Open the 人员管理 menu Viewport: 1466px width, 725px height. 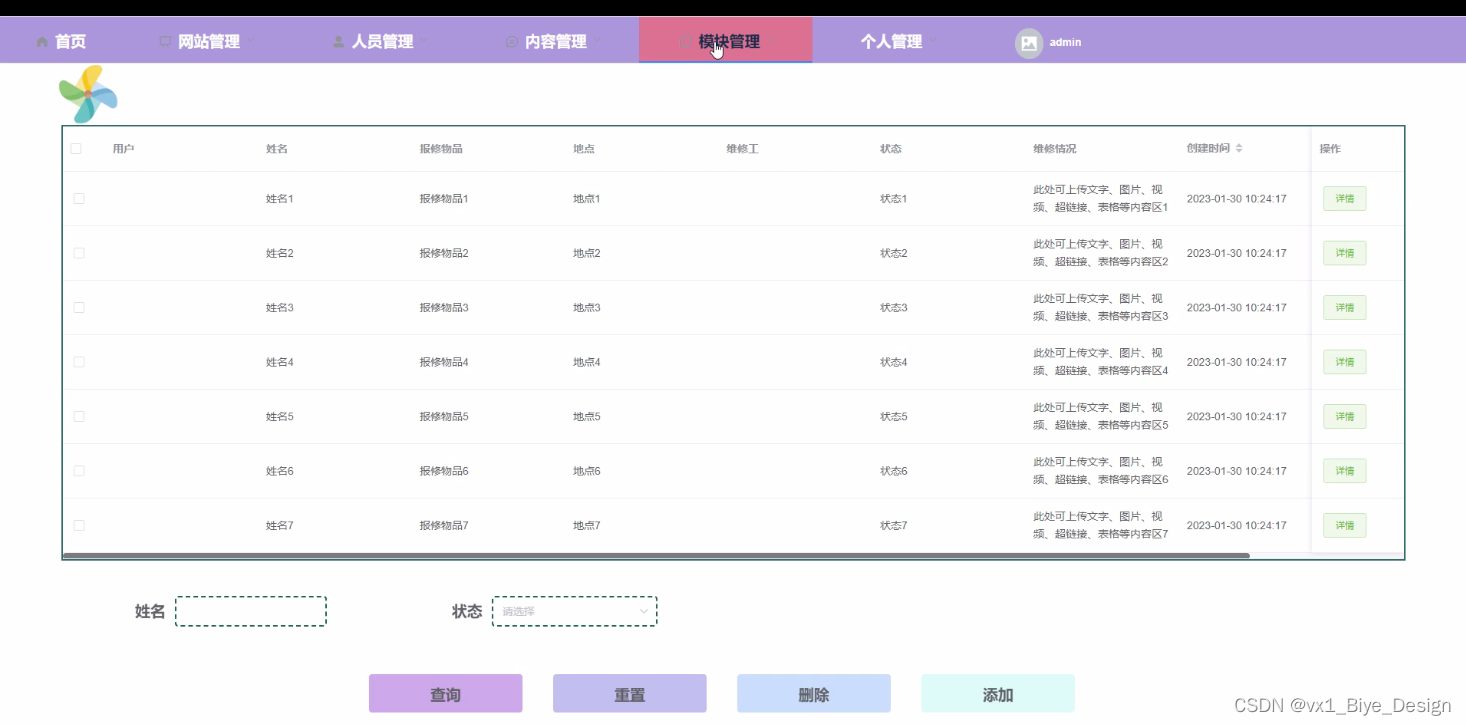381,42
